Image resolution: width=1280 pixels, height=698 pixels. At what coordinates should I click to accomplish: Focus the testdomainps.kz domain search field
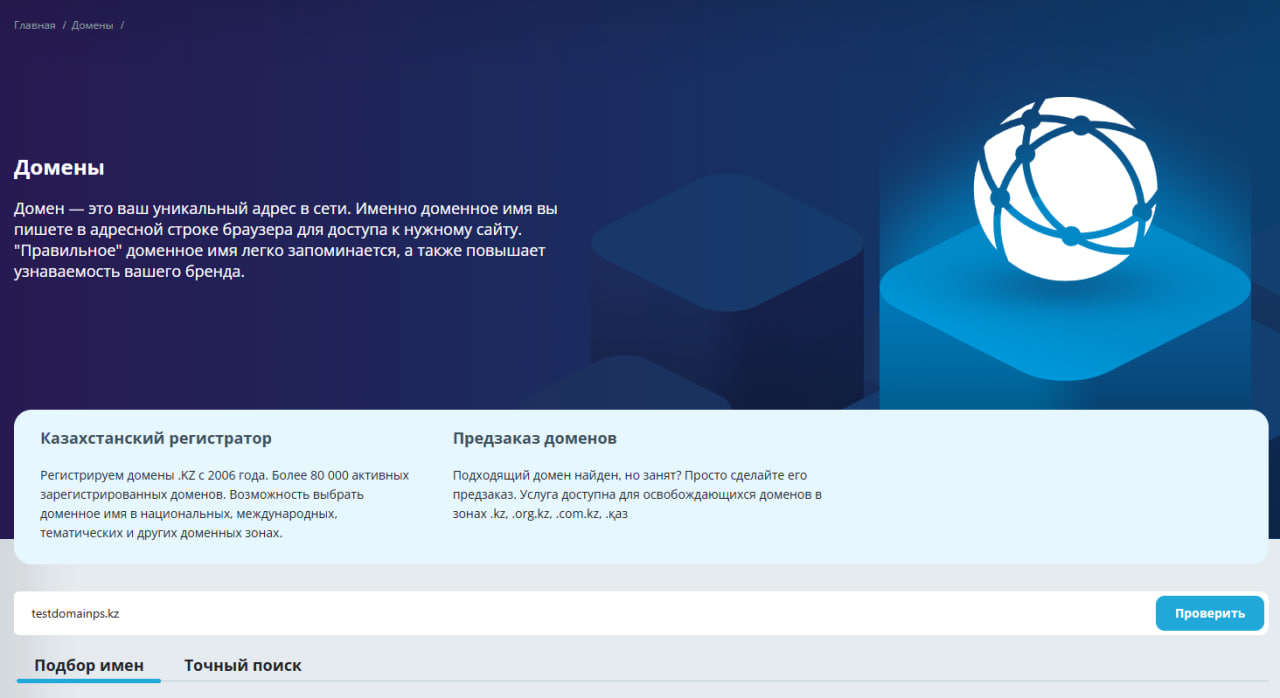coord(580,613)
